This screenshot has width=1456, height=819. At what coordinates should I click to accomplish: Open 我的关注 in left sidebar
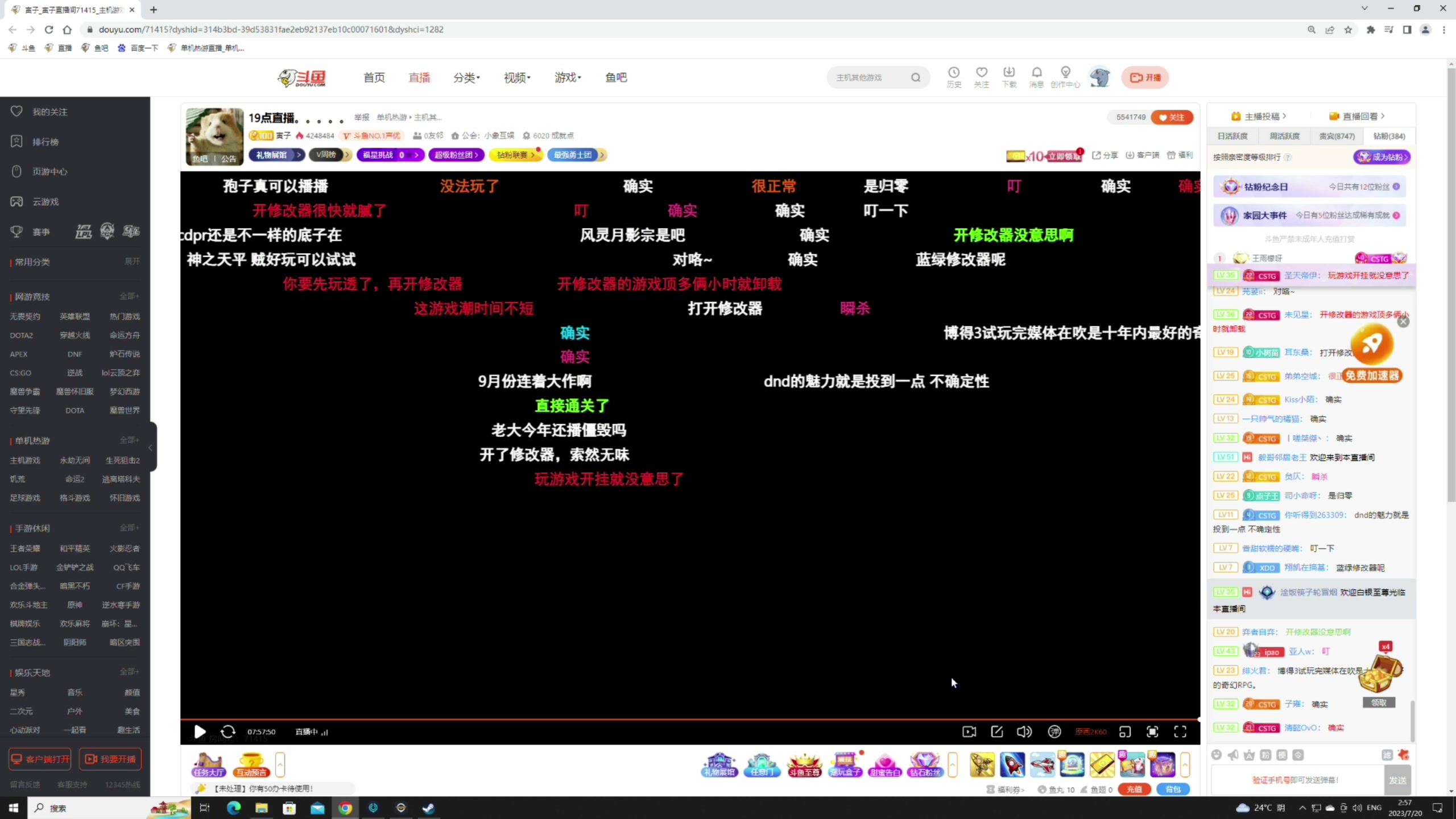pos(49,112)
